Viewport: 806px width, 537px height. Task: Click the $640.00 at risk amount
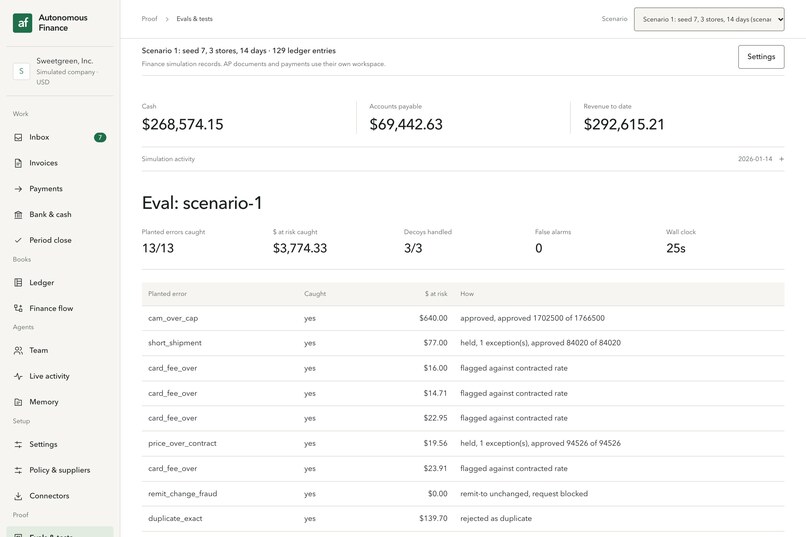[433, 318]
